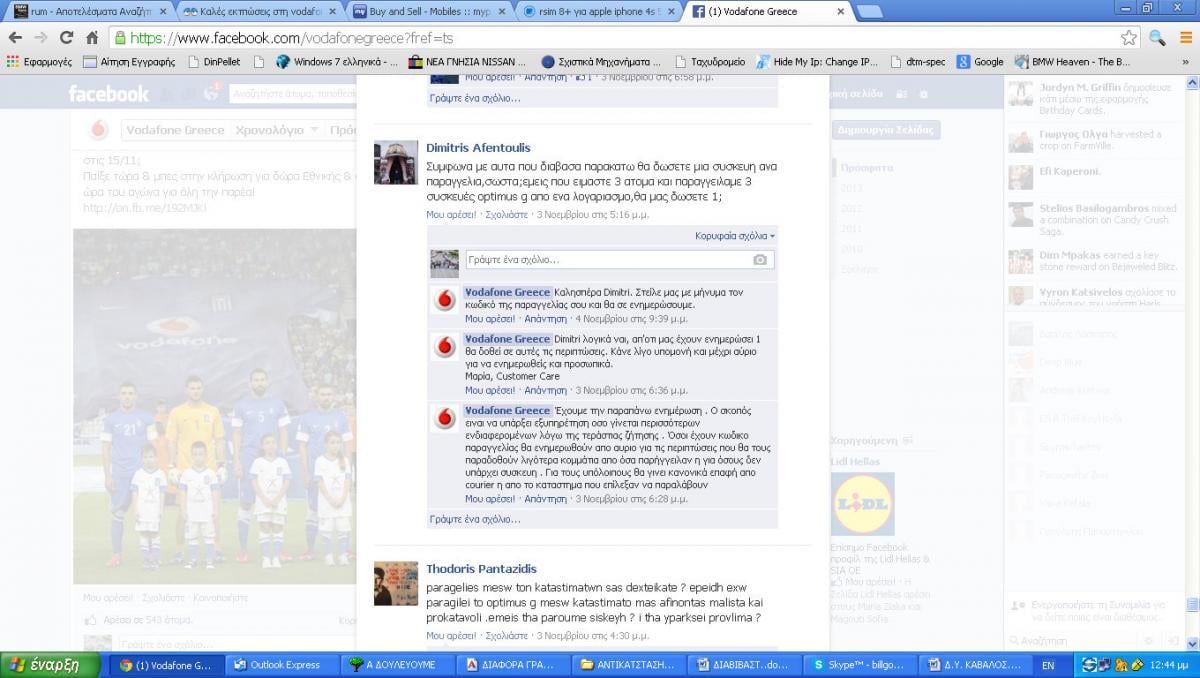Expand the Χρονολόγιο dropdown on the page header
The image size is (1200, 678).
pos(277,130)
